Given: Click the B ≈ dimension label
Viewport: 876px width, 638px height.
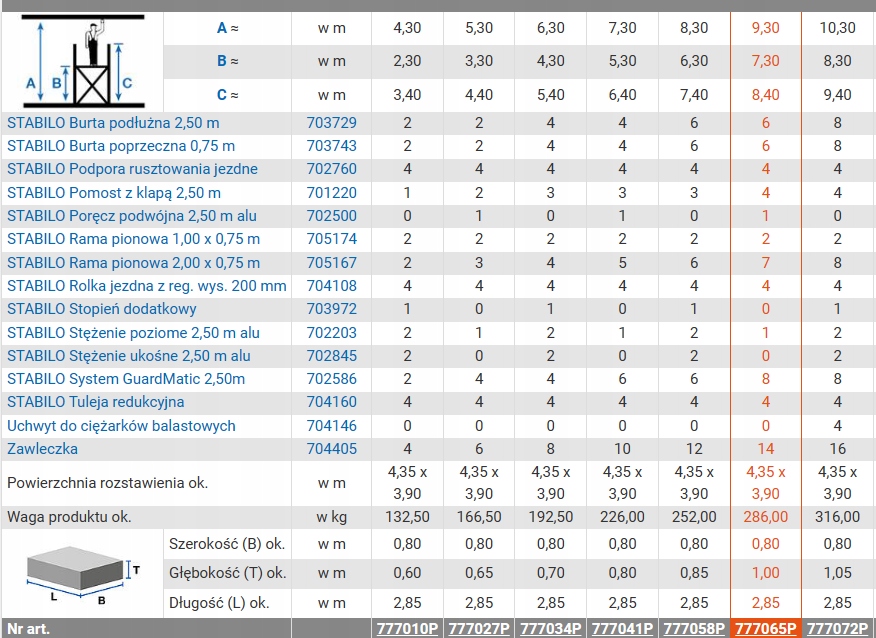Looking at the screenshot, I should click(x=227, y=61).
